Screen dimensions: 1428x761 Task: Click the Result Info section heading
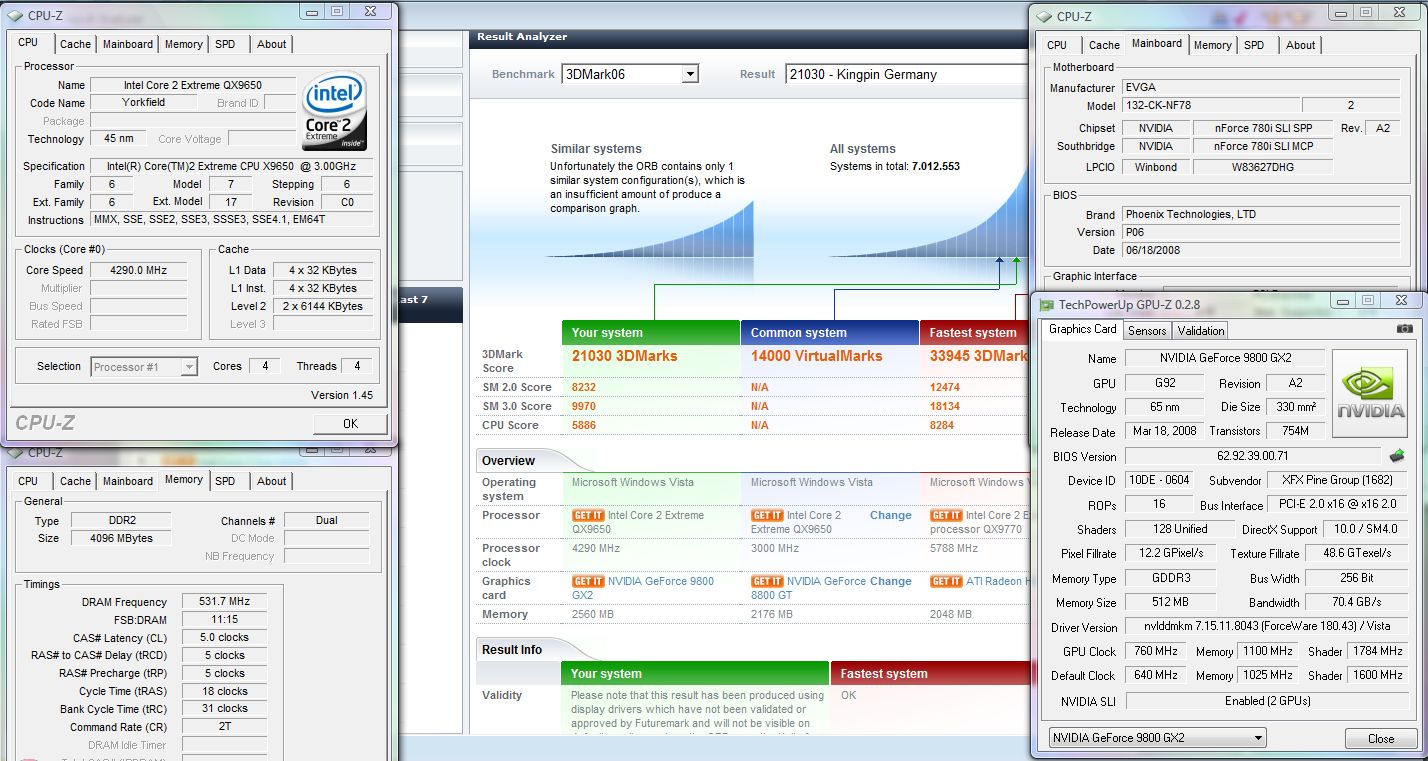[512, 650]
